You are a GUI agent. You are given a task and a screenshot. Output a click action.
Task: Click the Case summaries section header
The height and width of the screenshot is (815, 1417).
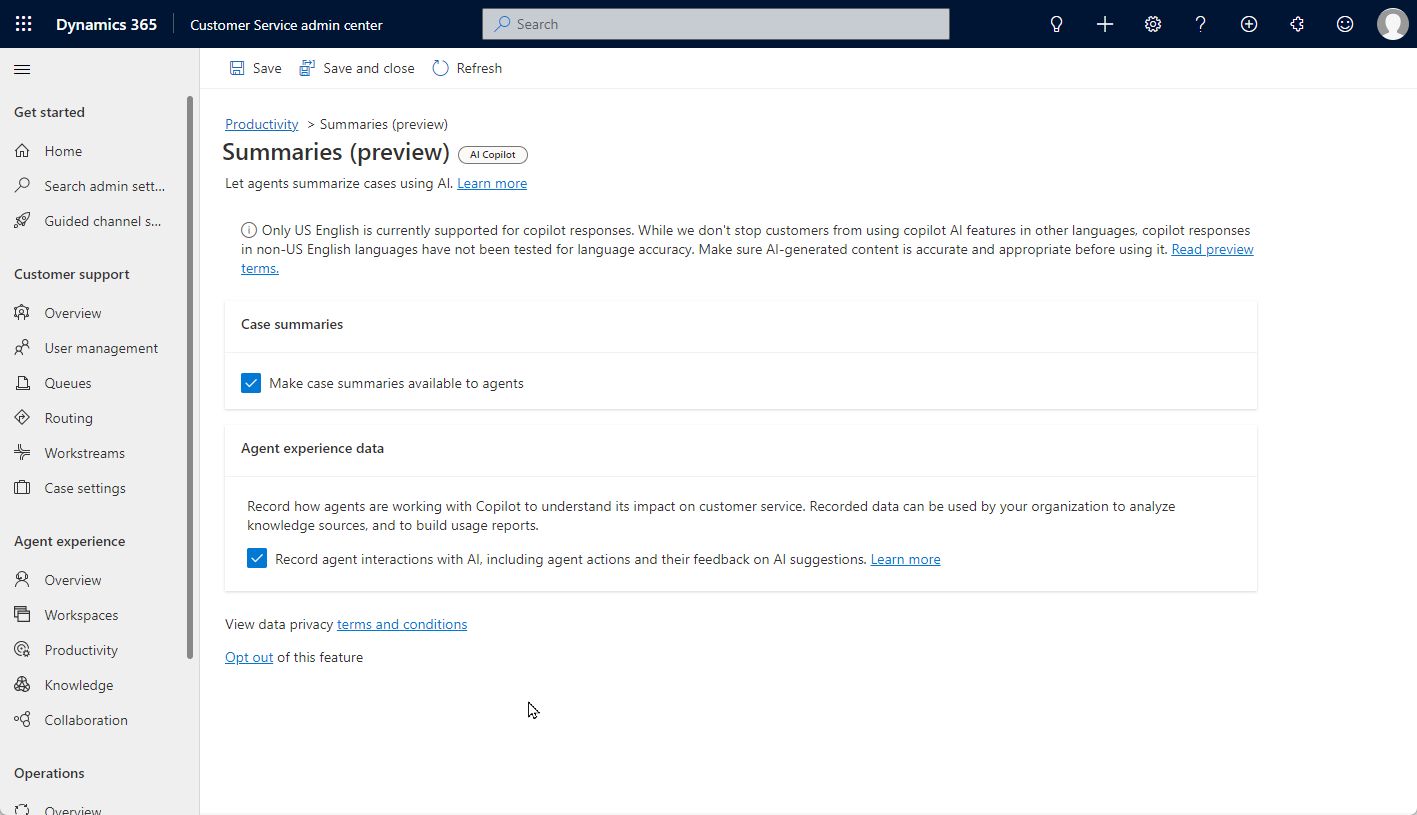click(292, 324)
